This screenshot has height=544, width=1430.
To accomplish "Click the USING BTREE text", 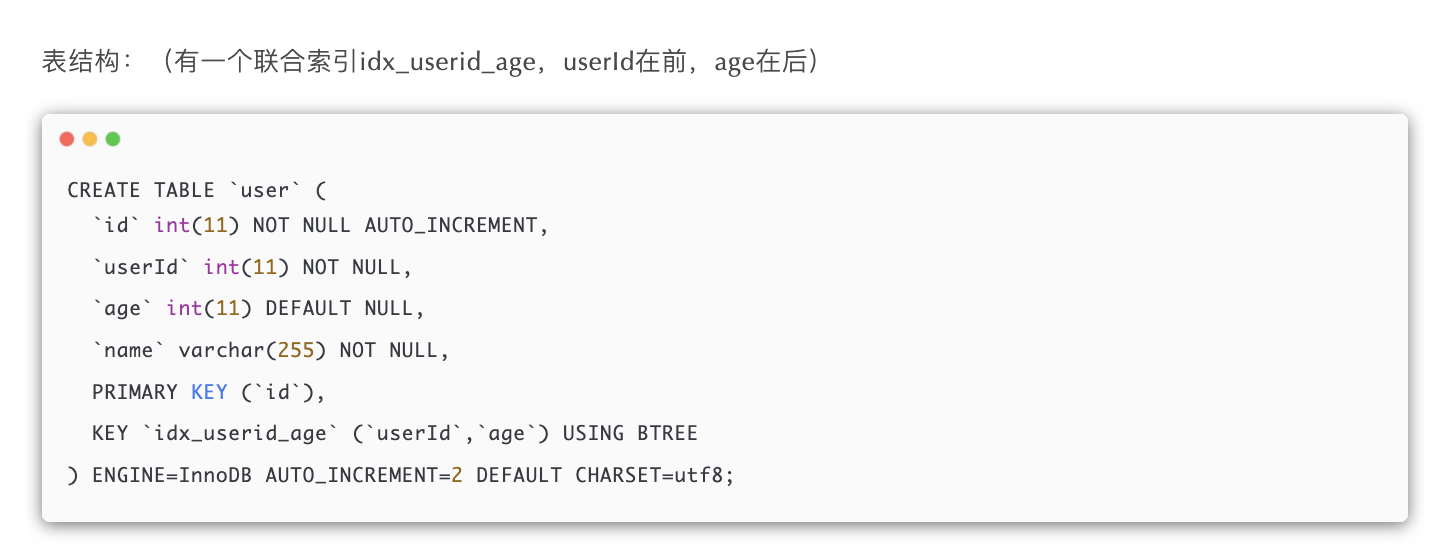I will [630, 433].
